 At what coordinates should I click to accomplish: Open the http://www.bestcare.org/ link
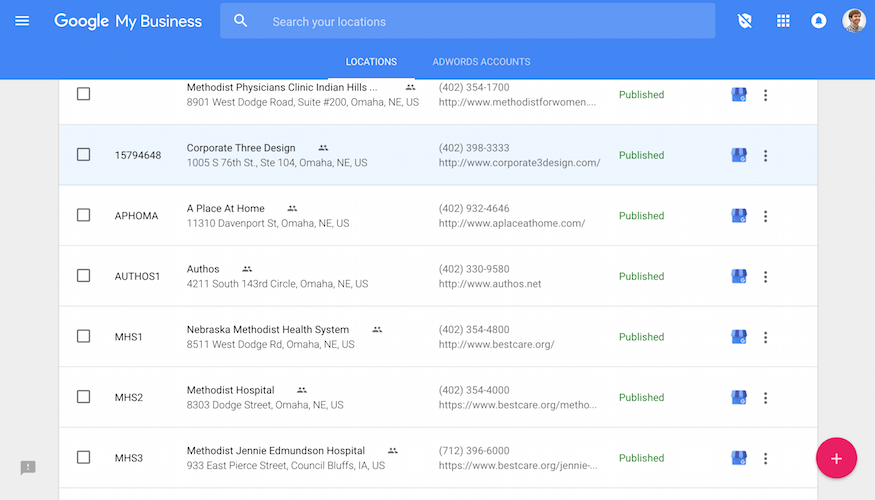point(497,344)
